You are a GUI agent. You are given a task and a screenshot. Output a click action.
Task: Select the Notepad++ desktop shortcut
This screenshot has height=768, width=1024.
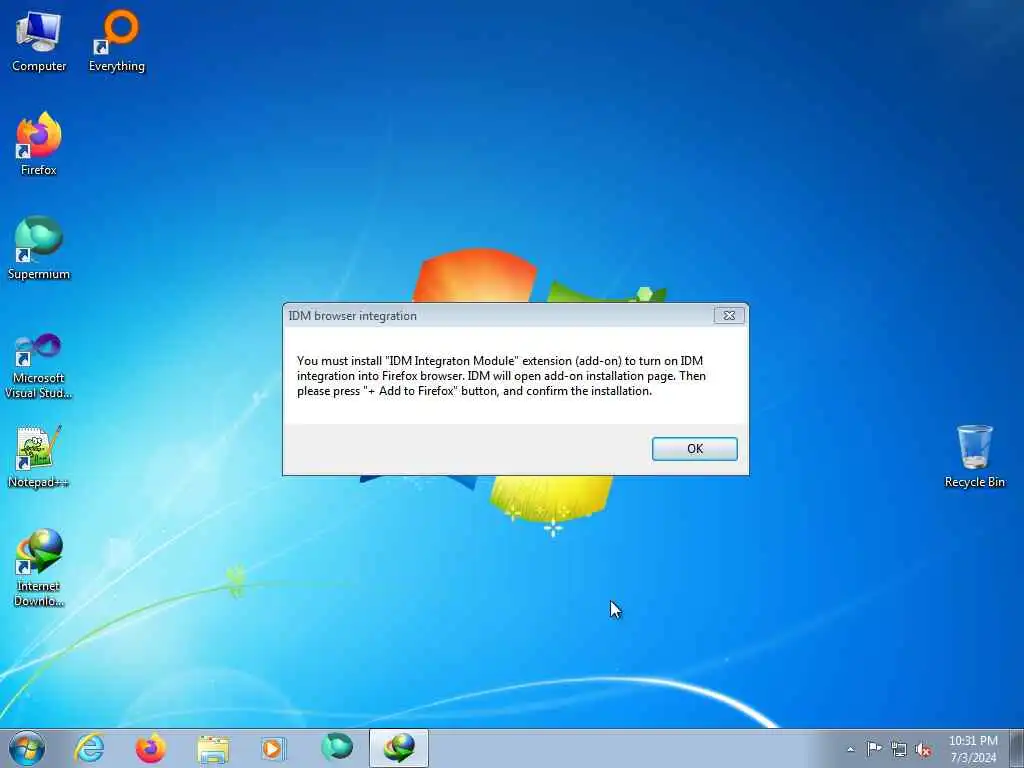[39, 456]
